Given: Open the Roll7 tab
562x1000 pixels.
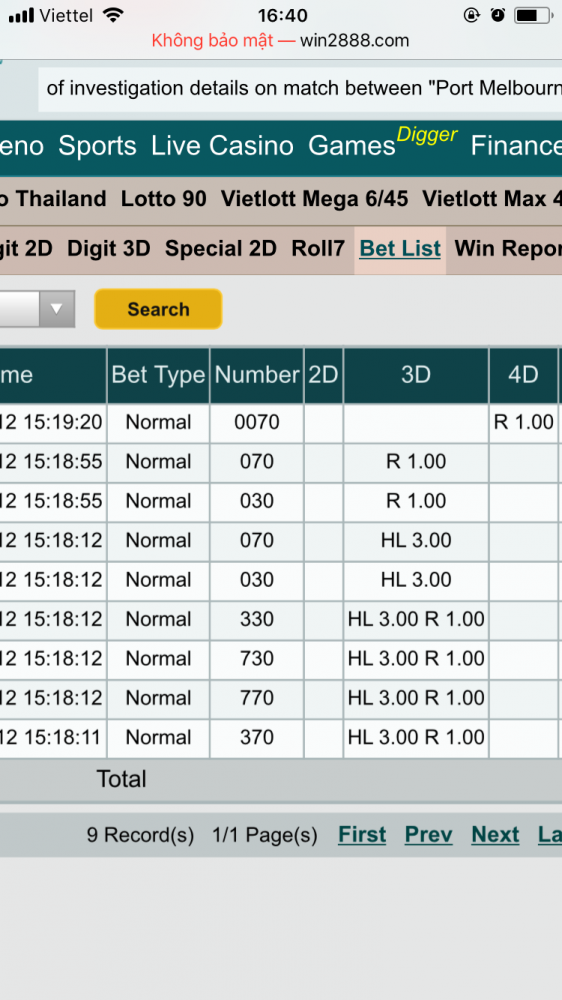Looking at the screenshot, I should point(318,249).
